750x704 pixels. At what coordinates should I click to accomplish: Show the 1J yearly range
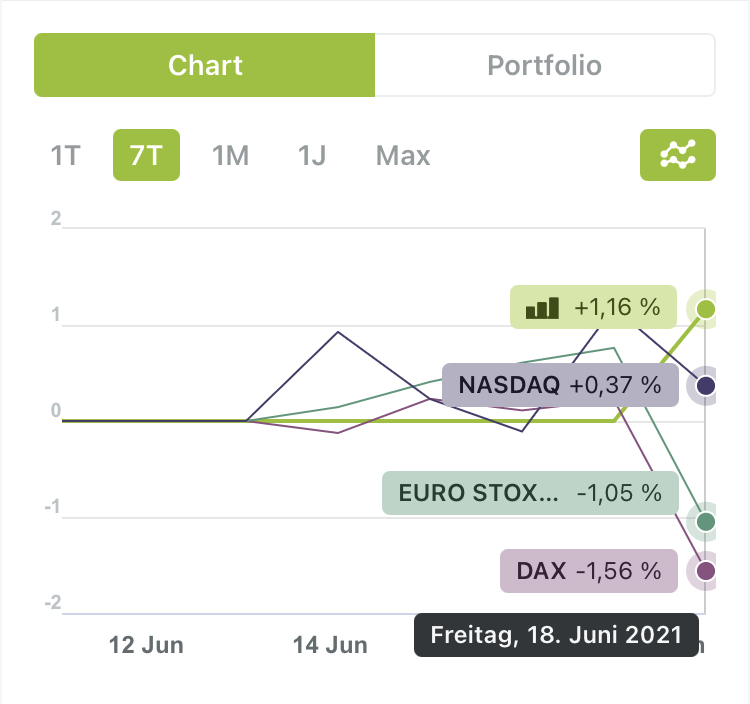312,156
